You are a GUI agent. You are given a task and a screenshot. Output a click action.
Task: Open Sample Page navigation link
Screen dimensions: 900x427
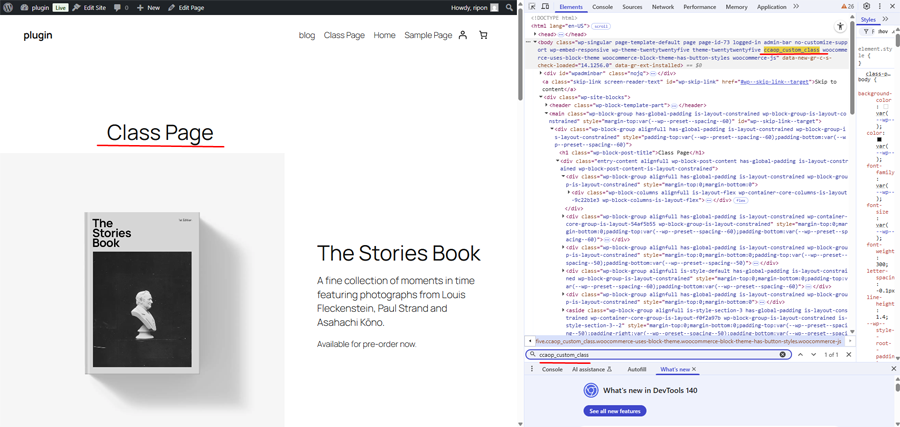click(428, 35)
